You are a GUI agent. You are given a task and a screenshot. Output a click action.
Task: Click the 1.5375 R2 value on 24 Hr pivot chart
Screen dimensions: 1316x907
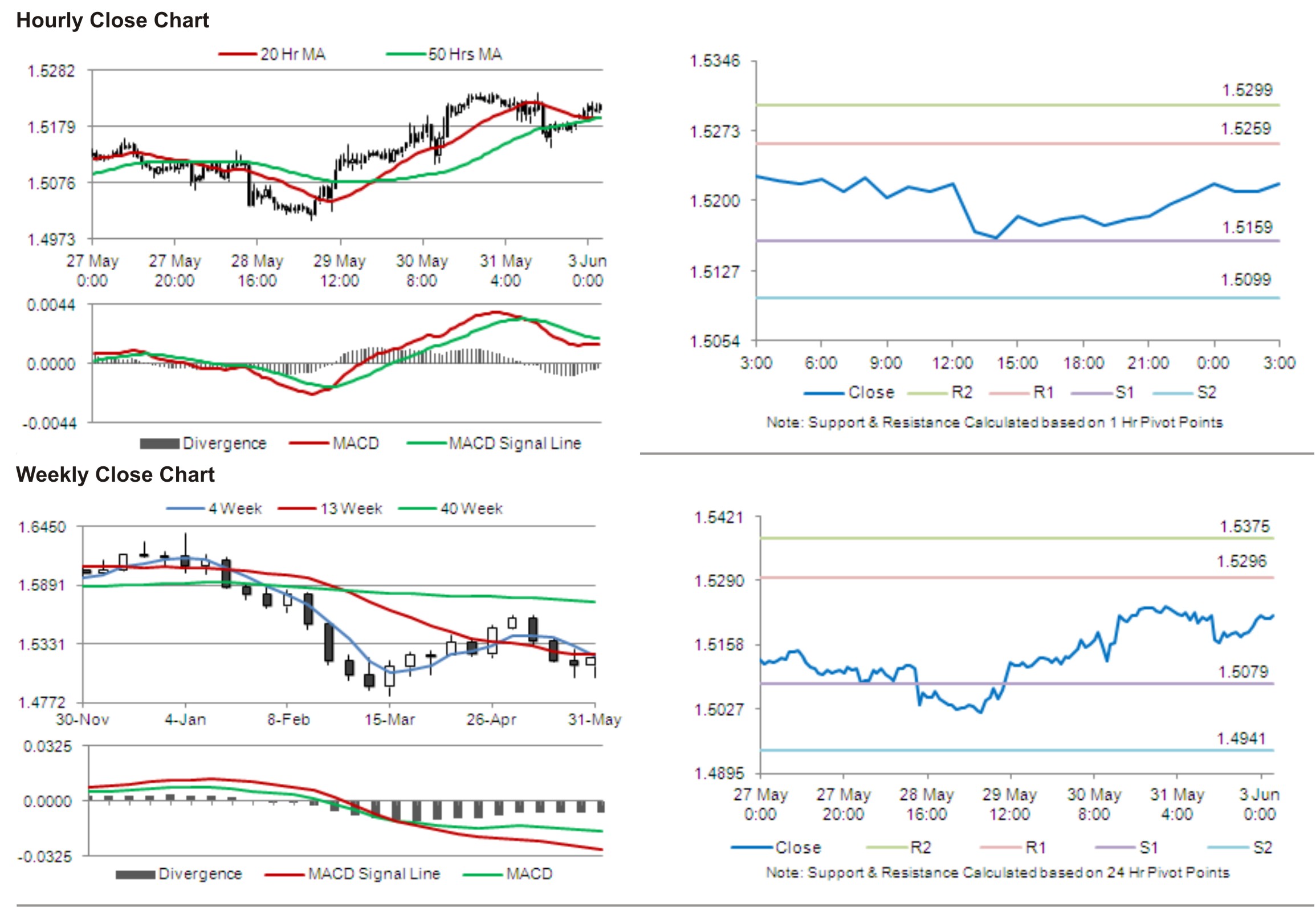coord(1245,526)
